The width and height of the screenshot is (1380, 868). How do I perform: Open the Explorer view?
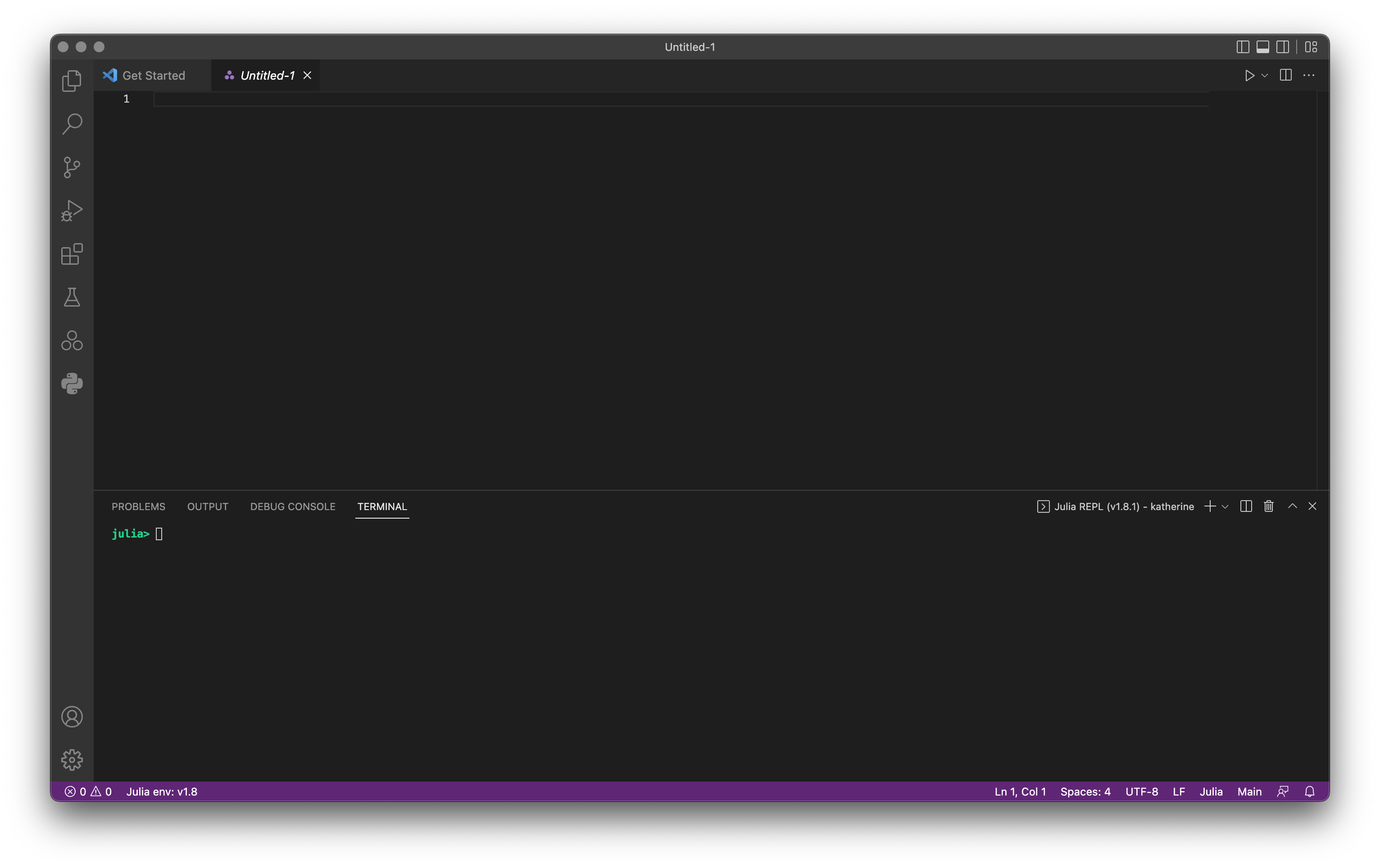[72, 81]
